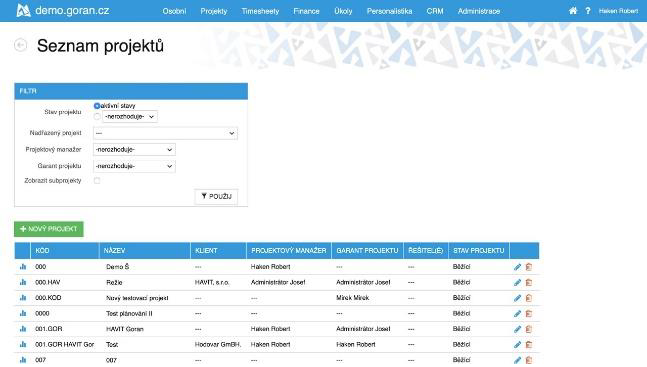Open chart icon for project 000.KOD
Viewport: 647px width, 367px height.
(23, 298)
